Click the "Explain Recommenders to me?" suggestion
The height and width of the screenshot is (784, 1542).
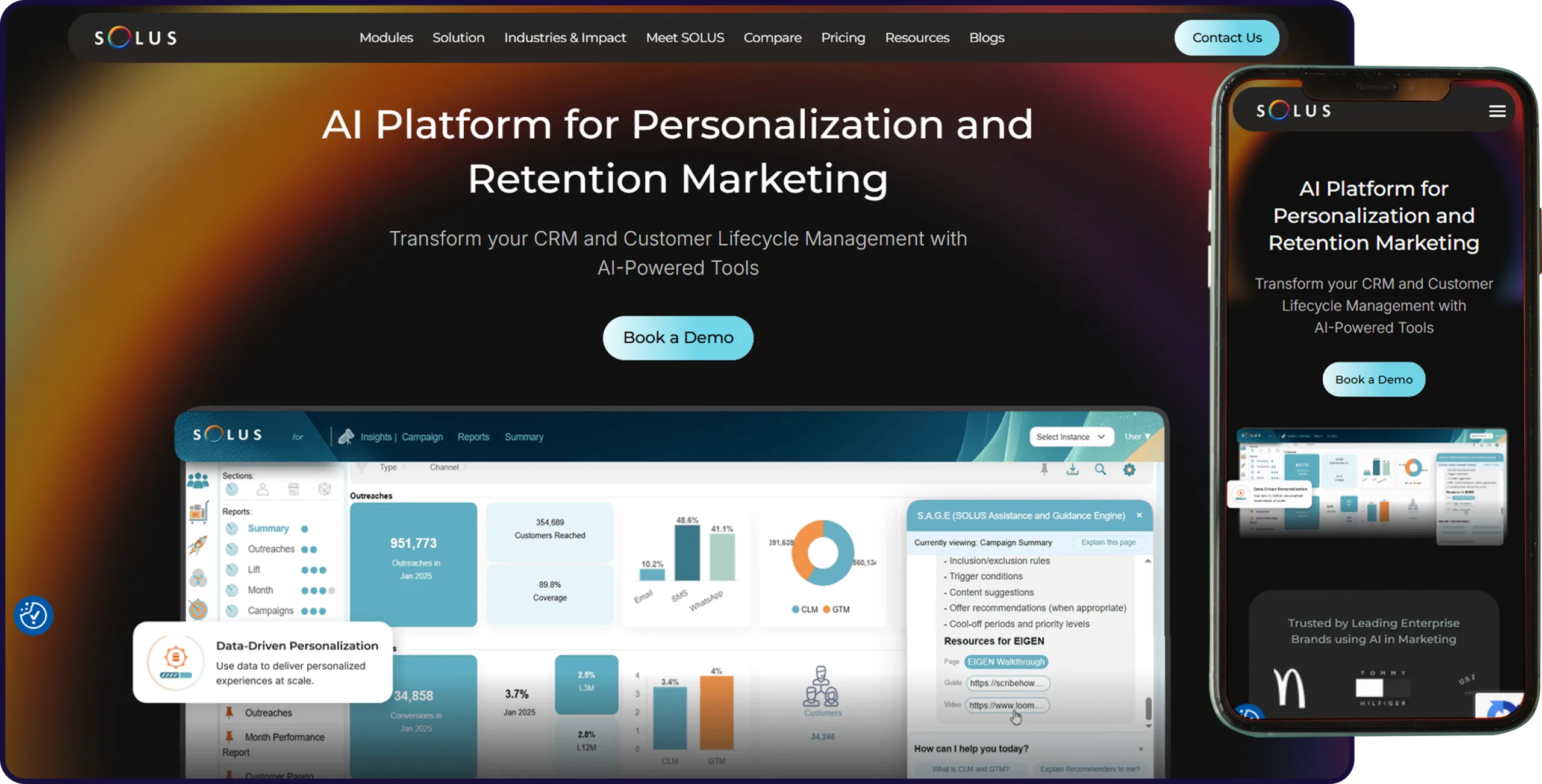1090,769
